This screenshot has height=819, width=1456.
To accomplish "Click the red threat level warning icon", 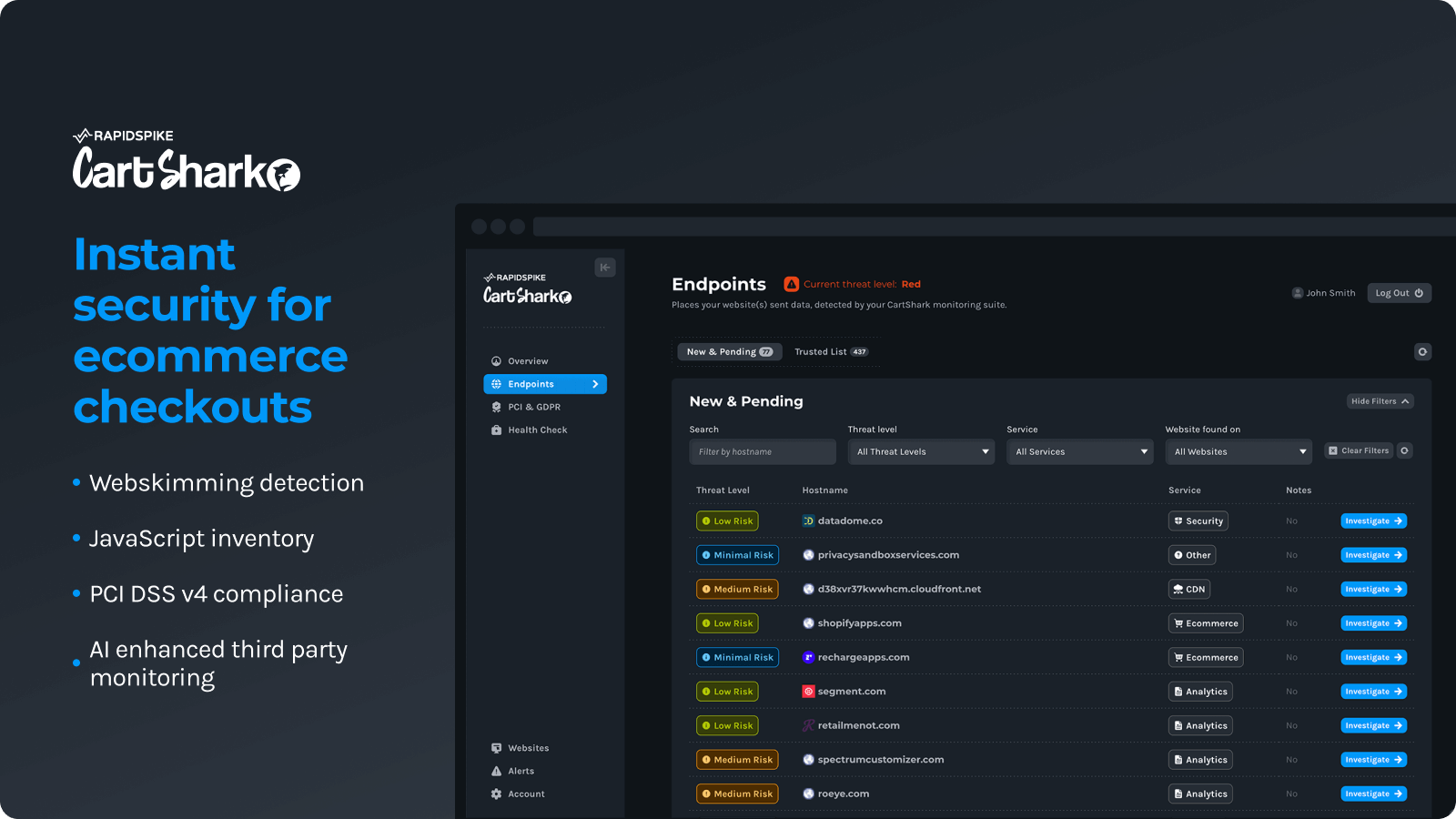I will click(792, 284).
